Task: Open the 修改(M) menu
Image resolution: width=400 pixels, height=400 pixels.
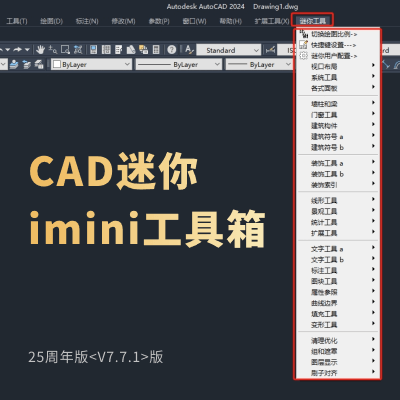Action: pyautogui.click(x=123, y=21)
